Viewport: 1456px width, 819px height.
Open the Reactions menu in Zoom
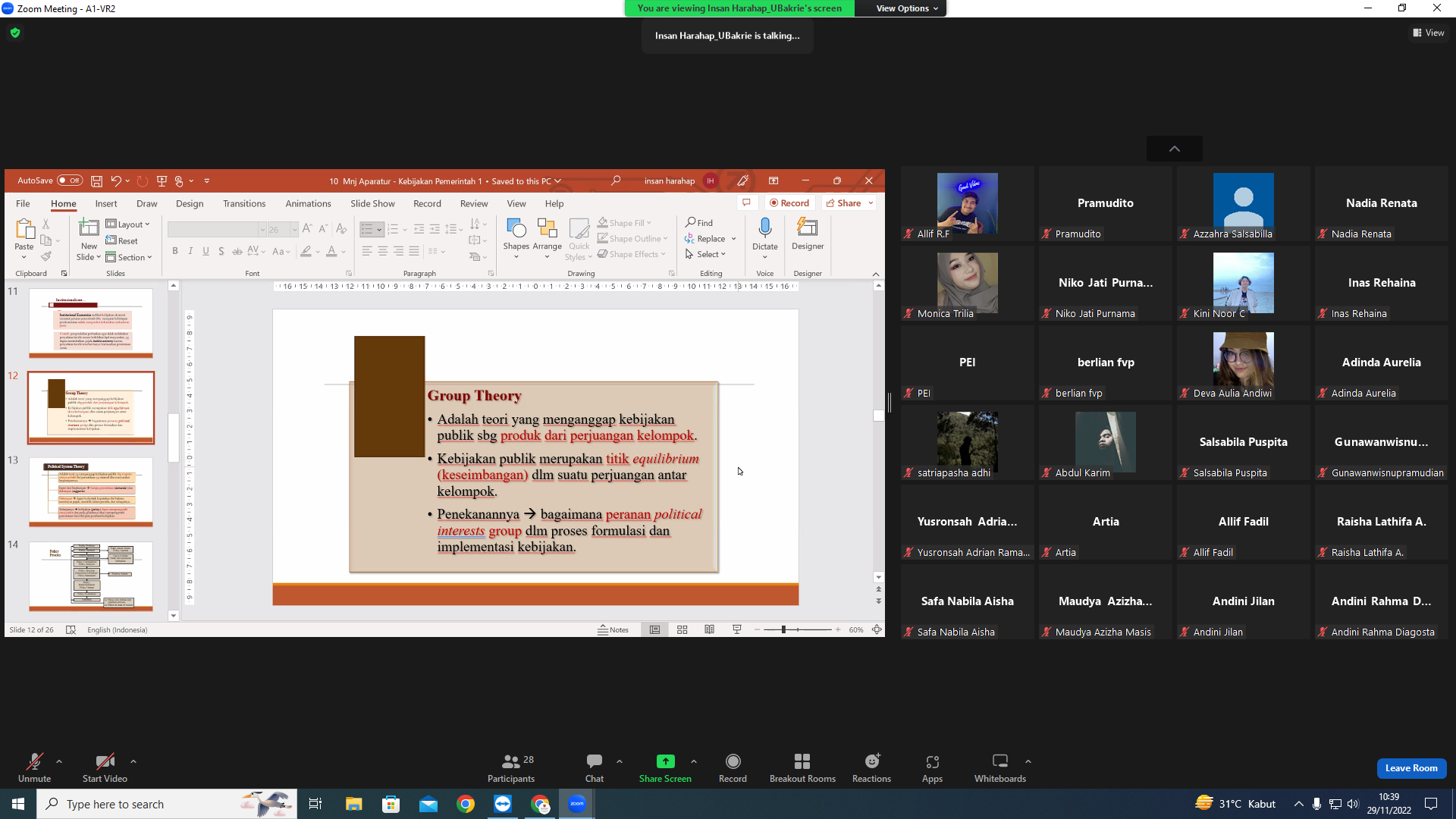click(x=871, y=767)
